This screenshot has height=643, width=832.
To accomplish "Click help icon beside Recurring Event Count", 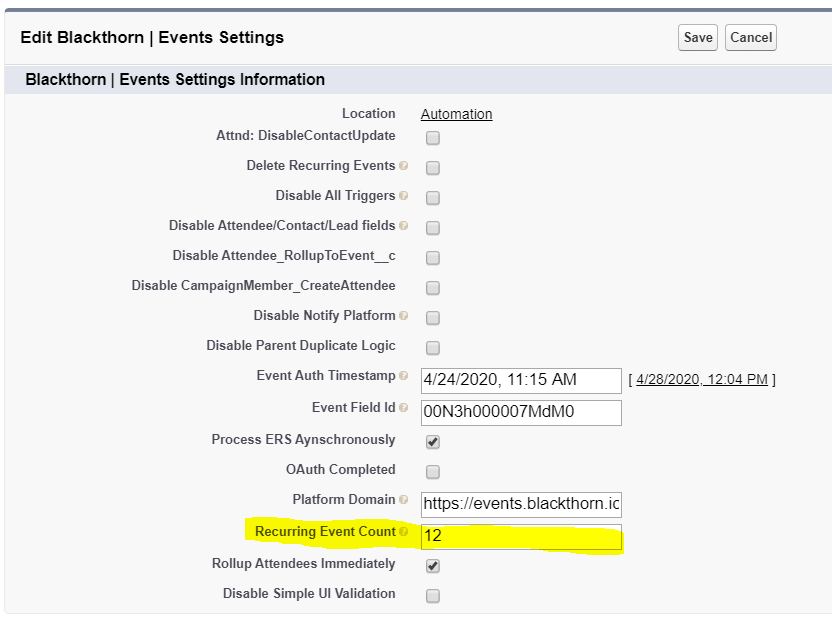I will click(x=403, y=532).
